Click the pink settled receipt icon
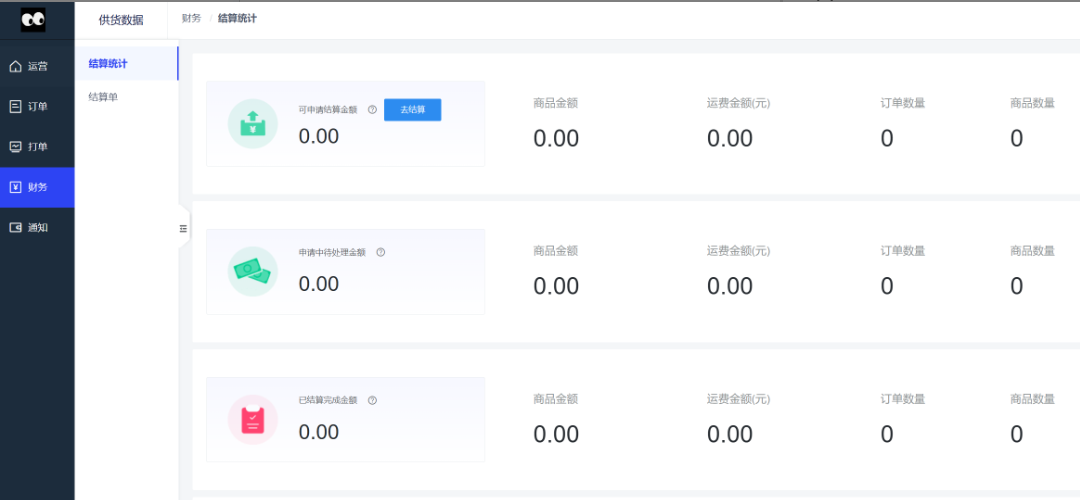This screenshot has height=500, width=1080. (253, 419)
